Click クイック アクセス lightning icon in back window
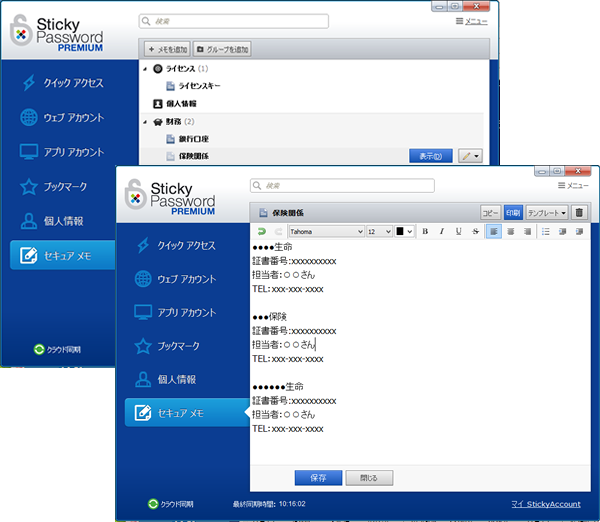Screen dimensions: 600x522 [x=29, y=83]
